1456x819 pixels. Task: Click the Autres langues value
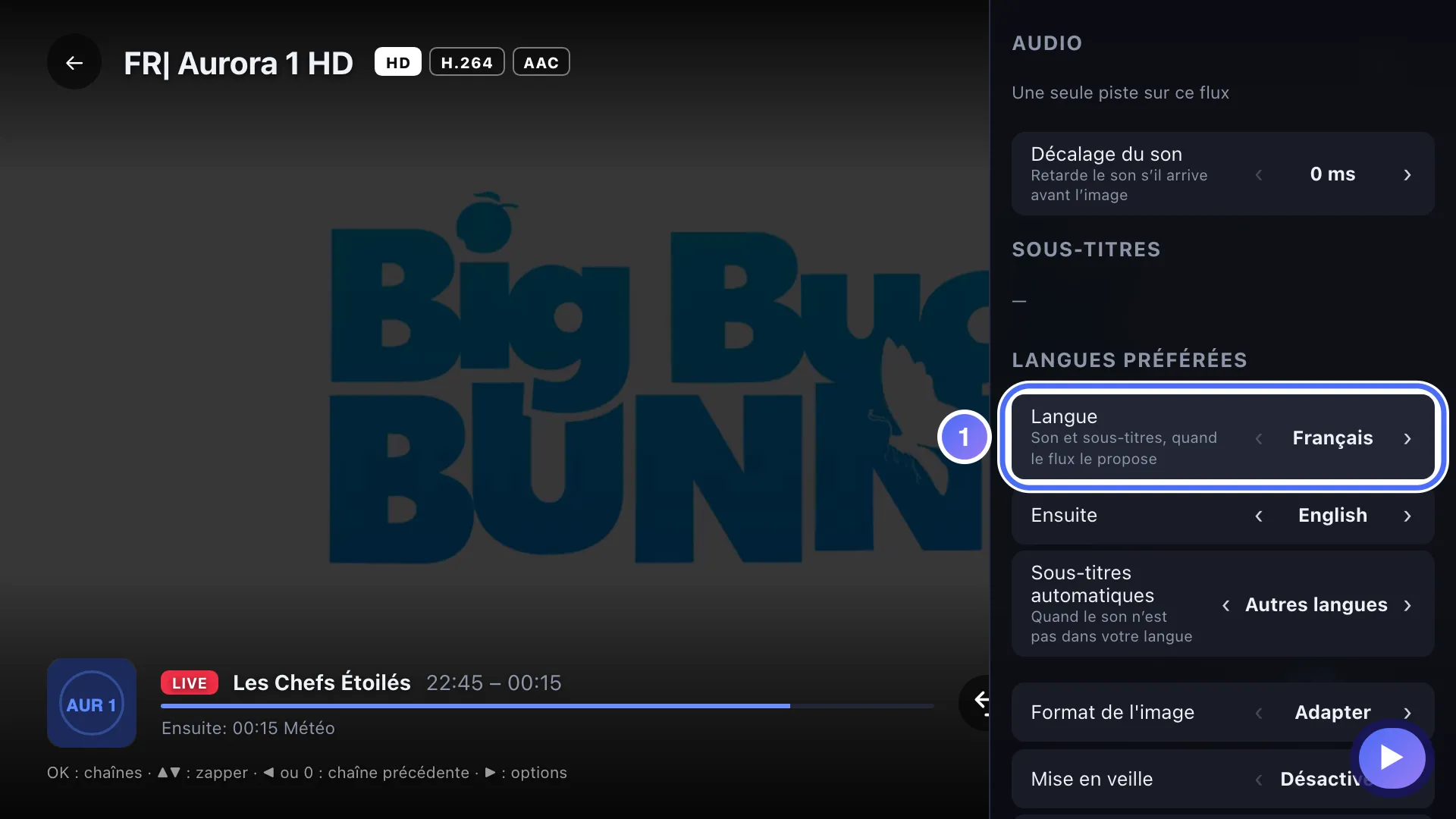[1316, 605]
